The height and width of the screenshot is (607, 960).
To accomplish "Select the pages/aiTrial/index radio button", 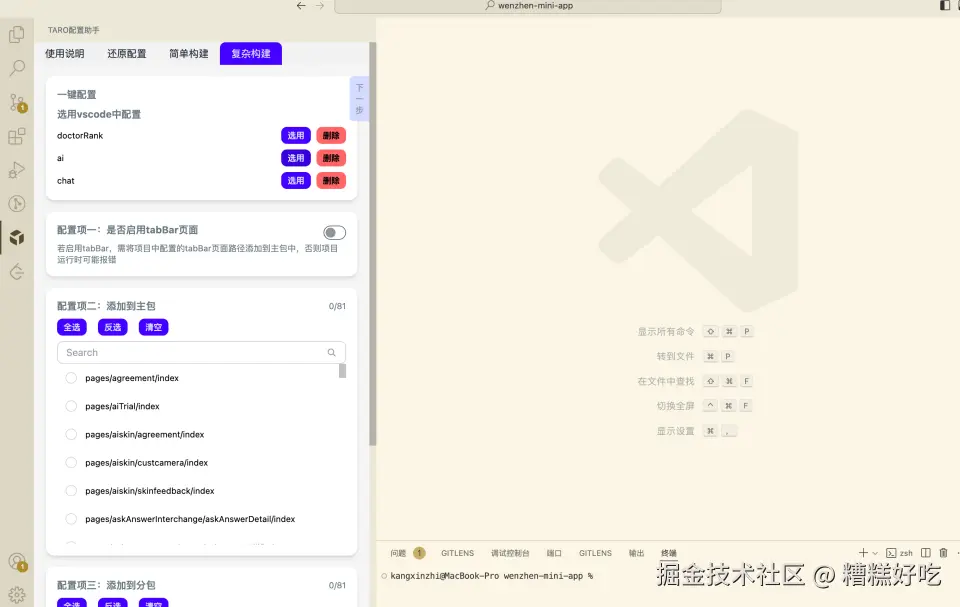I will point(71,406).
